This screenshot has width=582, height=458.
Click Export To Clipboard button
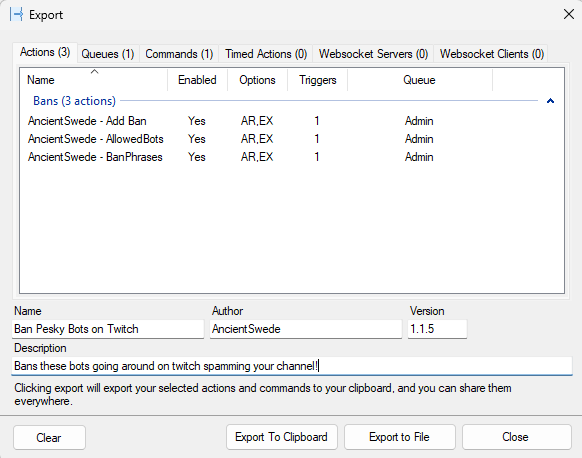click(x=282, y=437)
